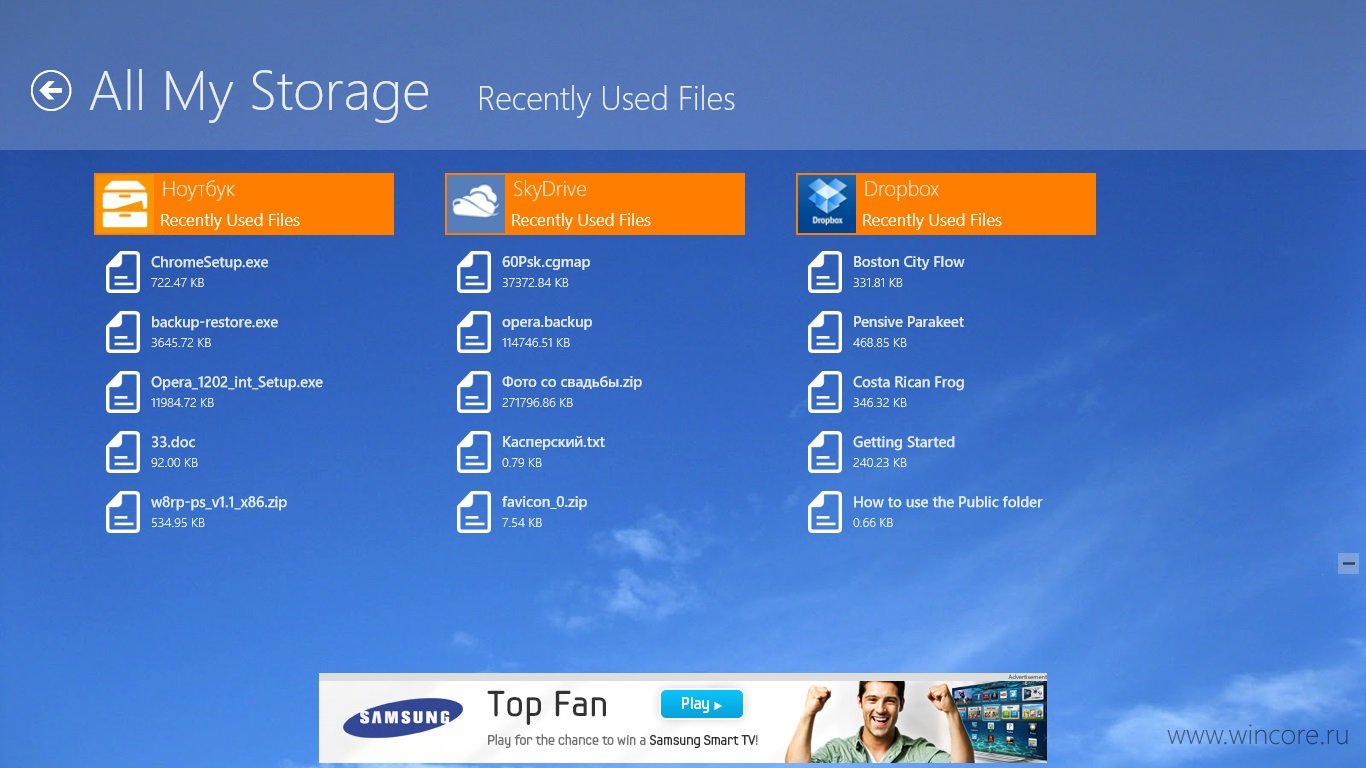Click file icon beside Pensive Parakeet
This screenshot has height=768, width=1366.
pyautogui.click(x=825, y=332)
